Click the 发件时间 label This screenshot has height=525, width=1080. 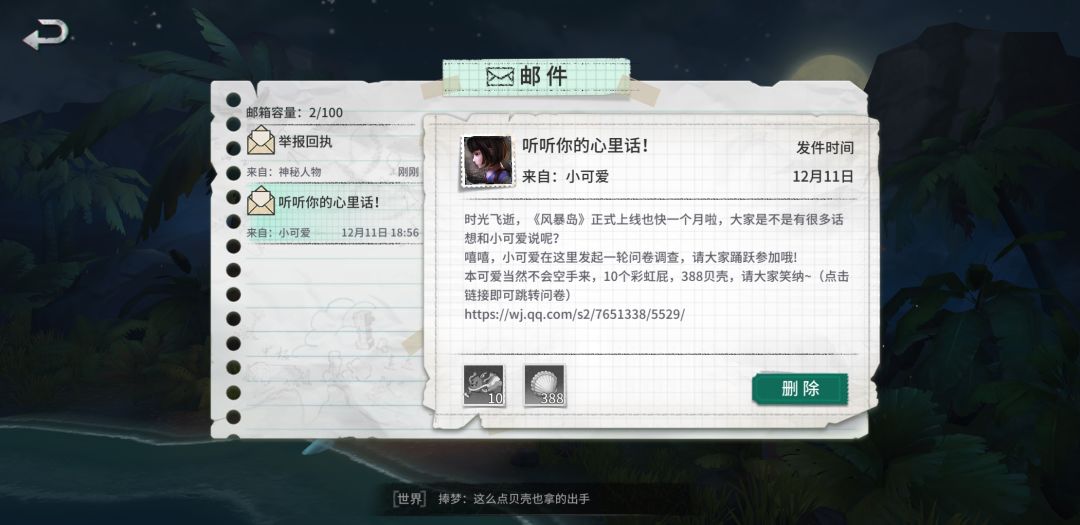coord(825,147)
